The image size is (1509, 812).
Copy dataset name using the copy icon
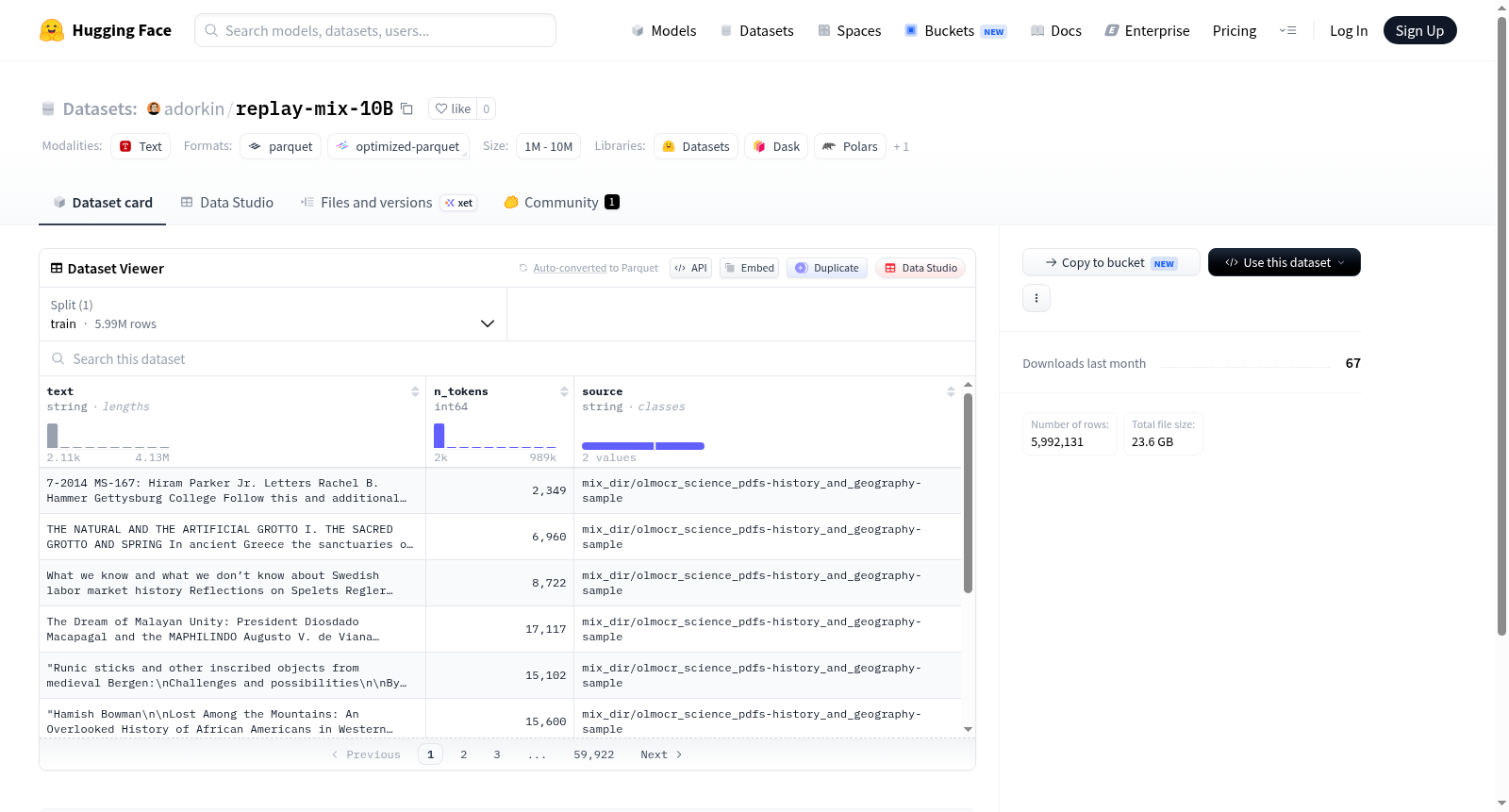click(406, 108)
